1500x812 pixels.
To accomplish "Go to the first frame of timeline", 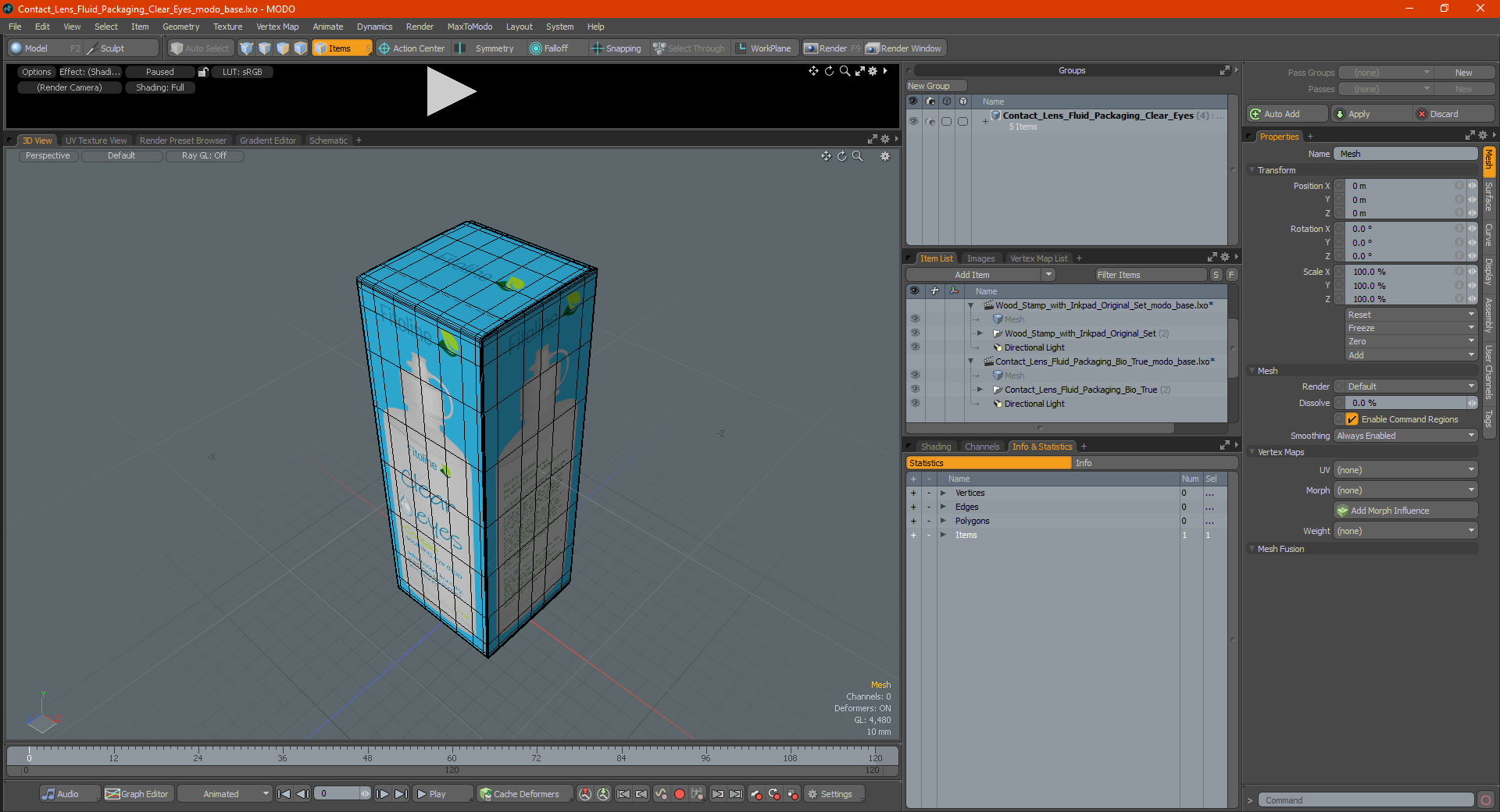I will tap(284, 794).
